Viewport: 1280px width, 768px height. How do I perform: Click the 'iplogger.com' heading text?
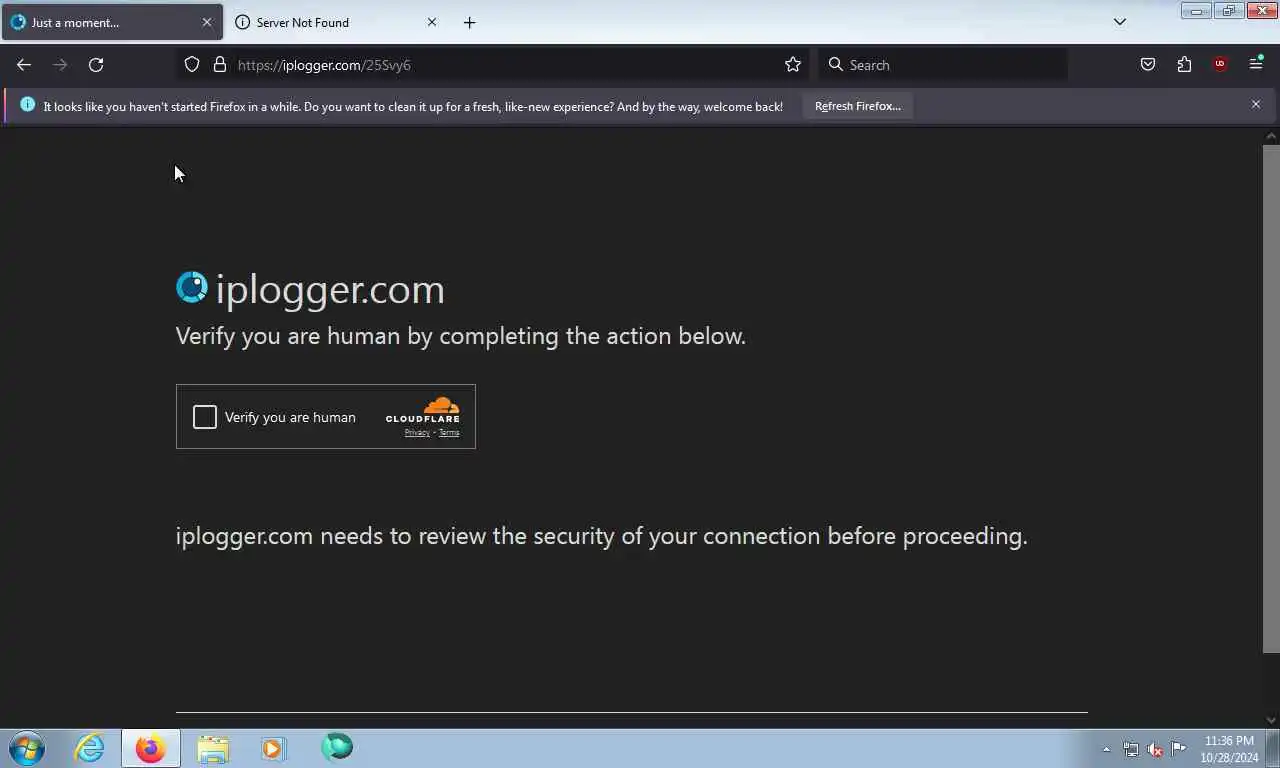(330, 289)
